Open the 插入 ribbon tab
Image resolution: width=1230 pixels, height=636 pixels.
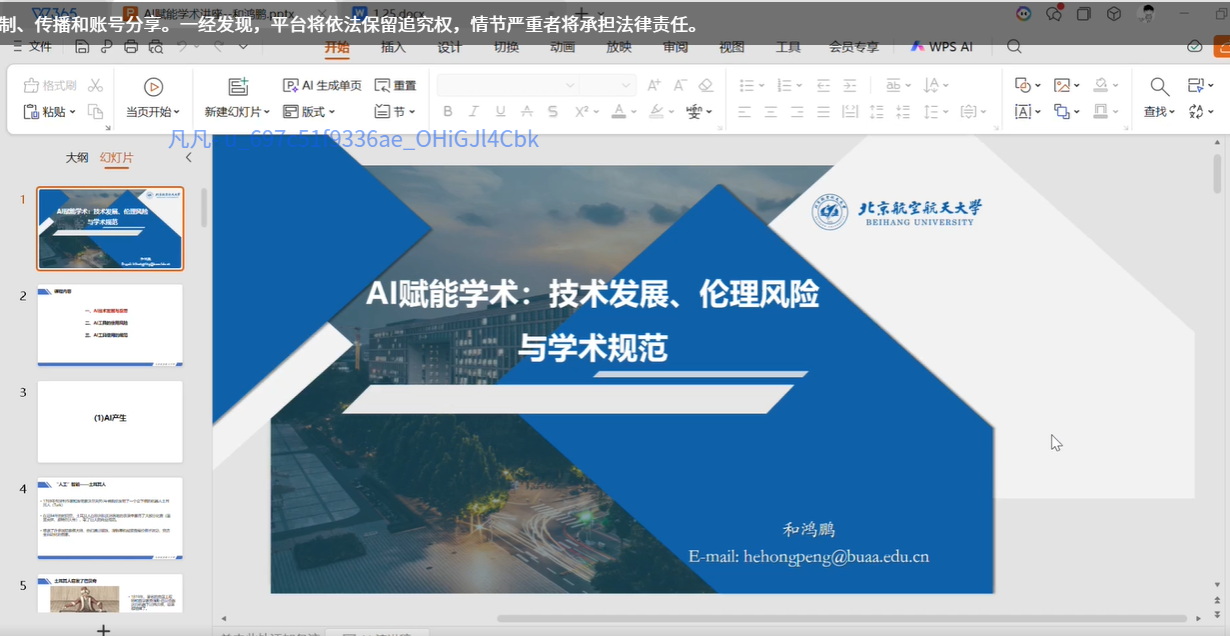(x=393, y=47)
